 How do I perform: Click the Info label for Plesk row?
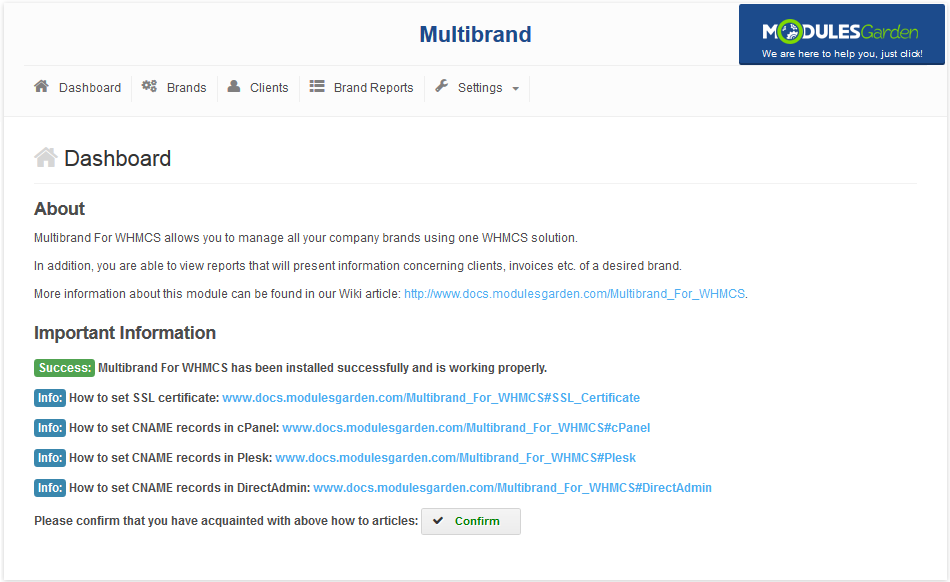point(50,458)
